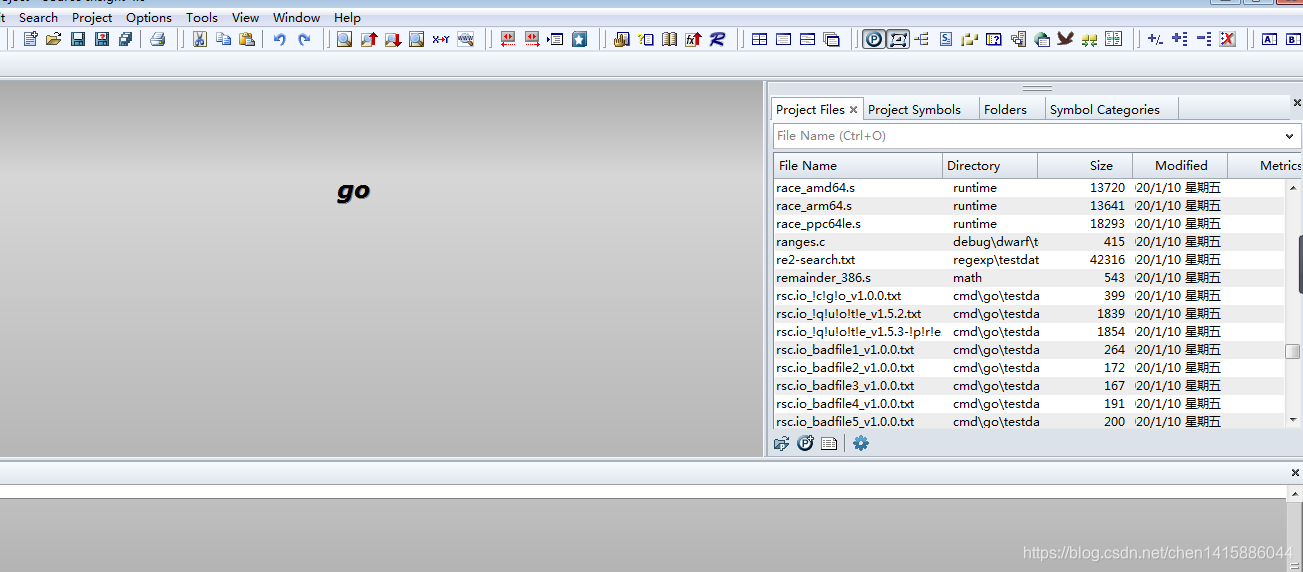The width and height of the screenshot is (1303, 572).
Task: Select file remainder_386.s
Action: 1028,278
